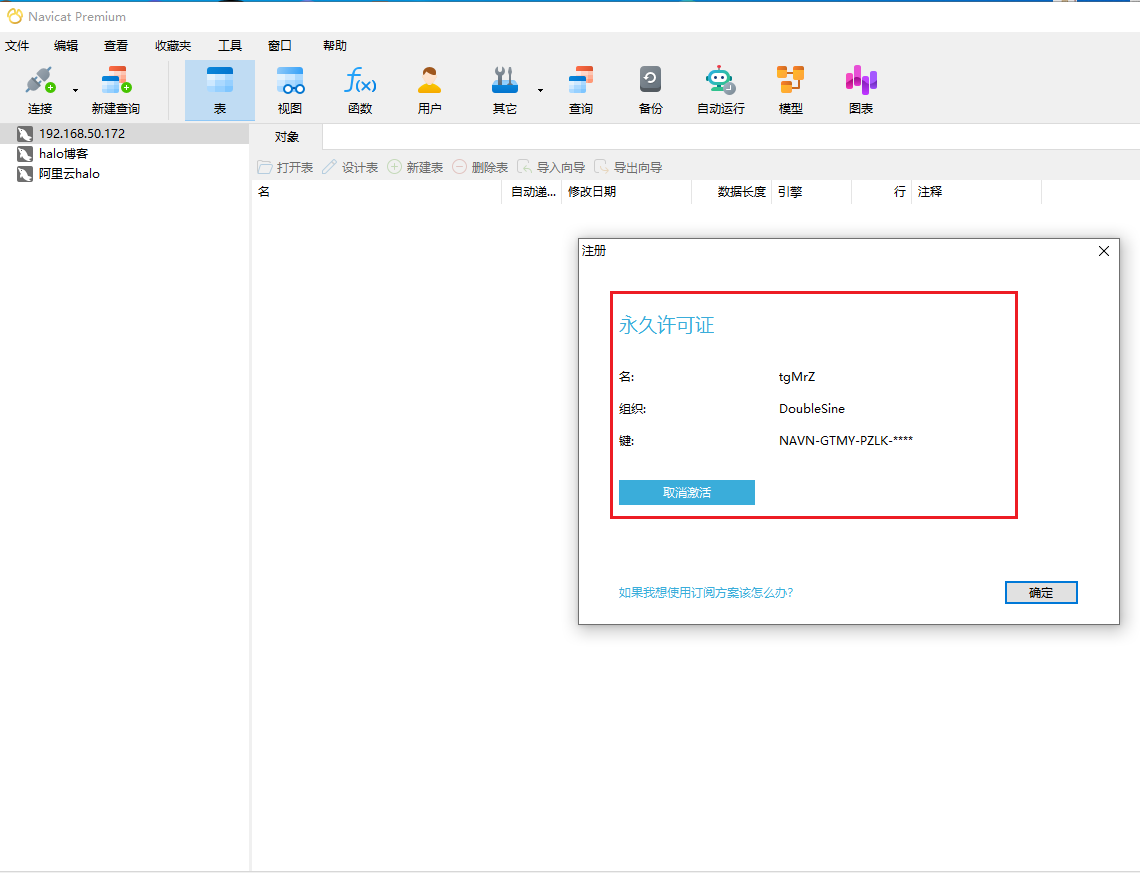Screen dimensions: 1140x873
Task: Open the Charts (图表) toolbar icon
Action: click(861, 90)
